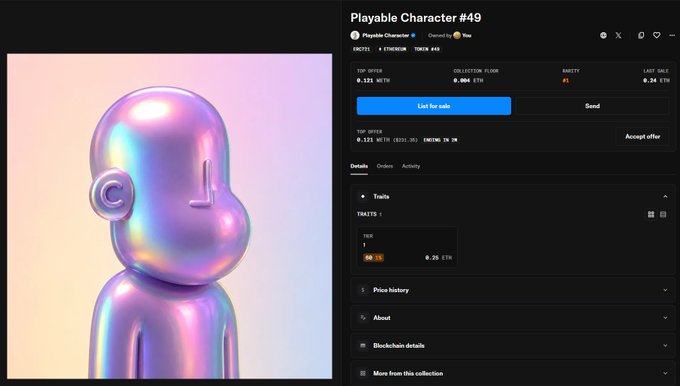Select the Details tab
Screen dimensions: 680x386
pyautogui.click(x=359, y=166)
